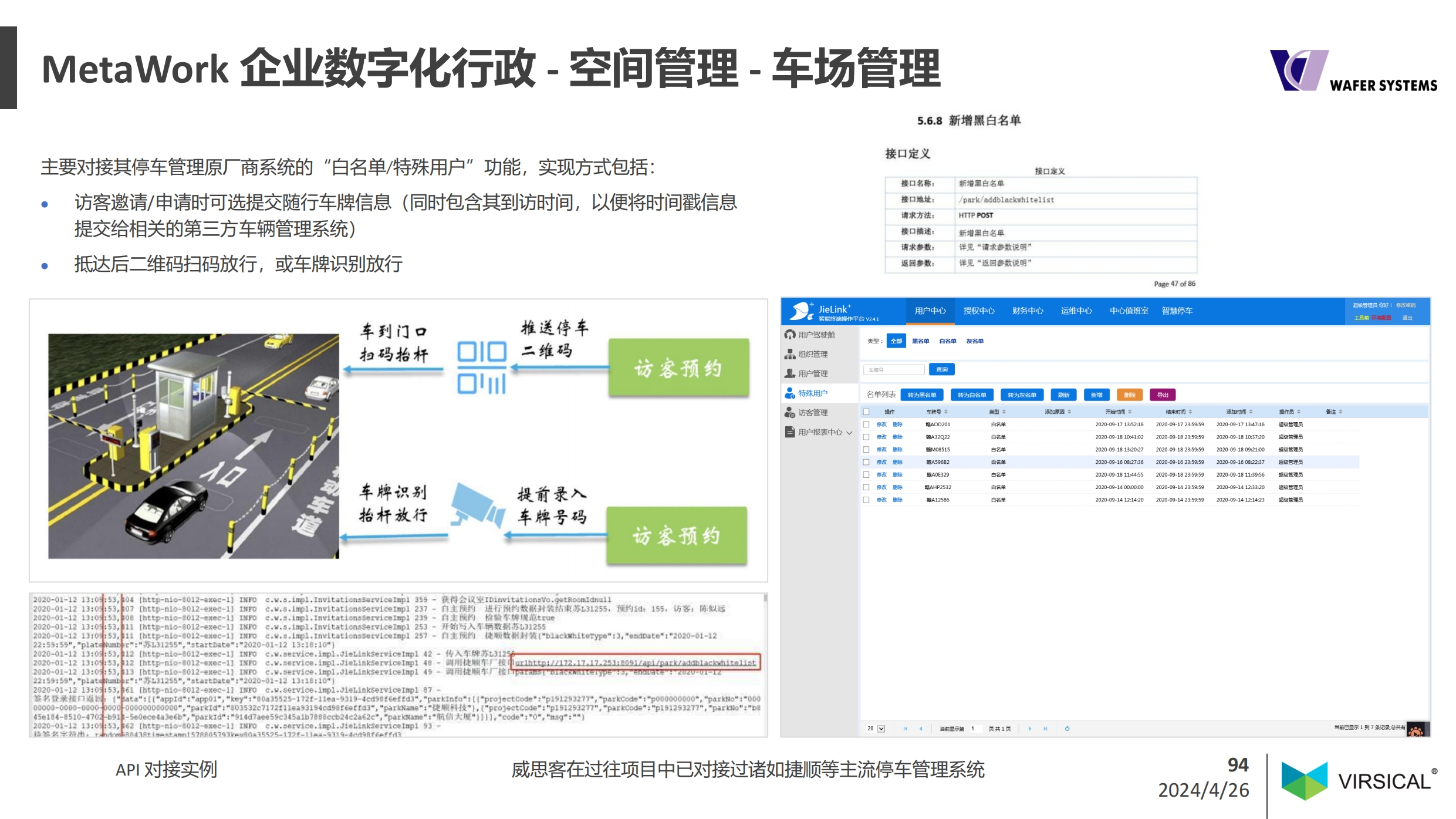Image resolution: width=1456 pixels, height=819 pixels.
Task: Open the 用户管理 user icon in sidebar
Action: [790, 373]
